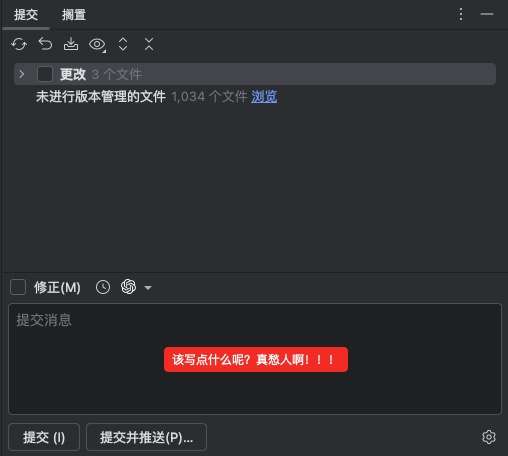Click the 提交 (I) commit button
The image size is (508, 456).
tap(44, 437)
